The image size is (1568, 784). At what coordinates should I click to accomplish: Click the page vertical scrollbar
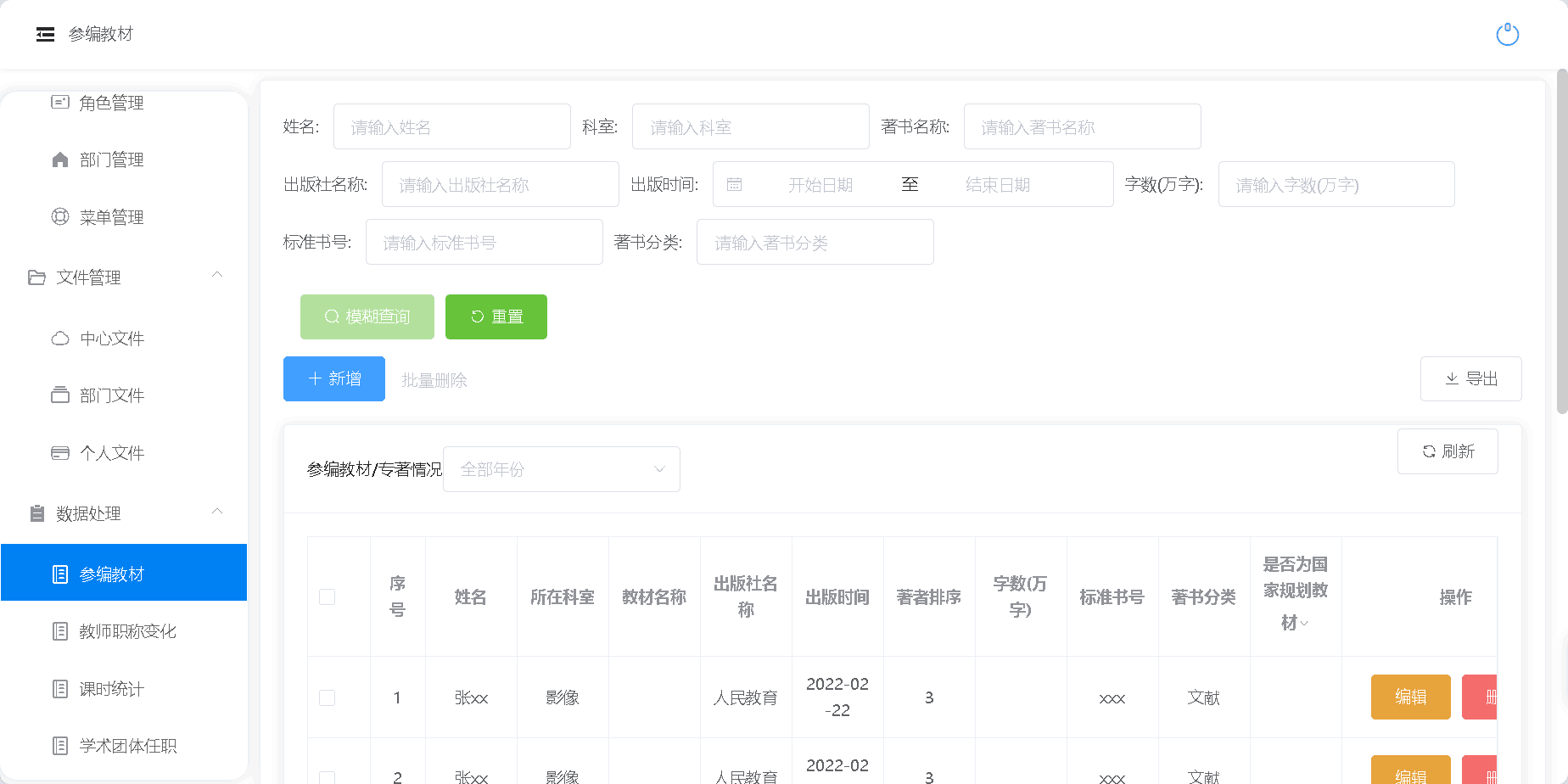coord(1562,242)
